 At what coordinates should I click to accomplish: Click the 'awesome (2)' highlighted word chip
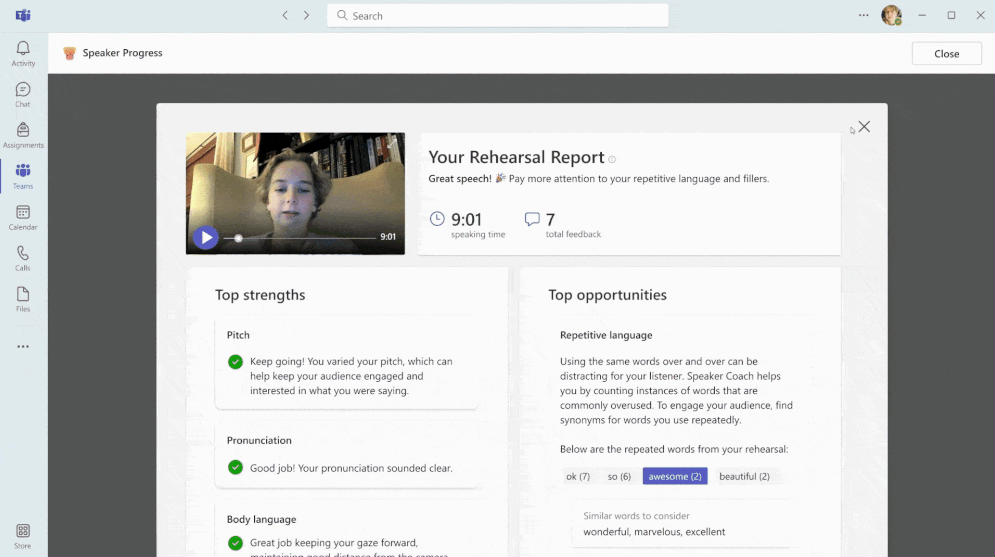(x=675, y=476)
